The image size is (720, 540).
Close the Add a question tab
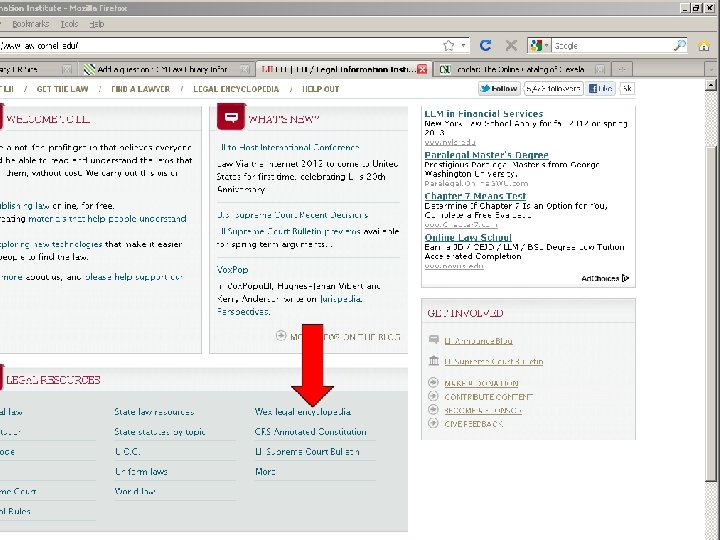pyautogui.click(x=244, y=69)
